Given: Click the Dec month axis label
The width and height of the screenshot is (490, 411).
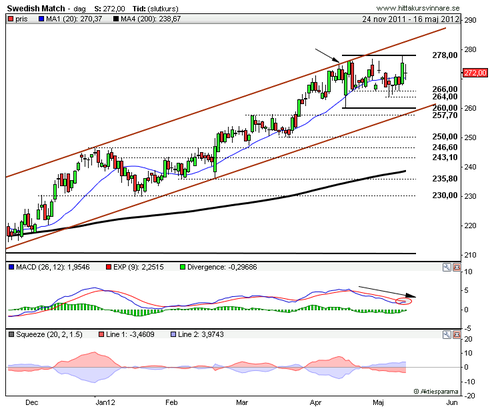Looking at the screenshot, I should tap(32, 403).
